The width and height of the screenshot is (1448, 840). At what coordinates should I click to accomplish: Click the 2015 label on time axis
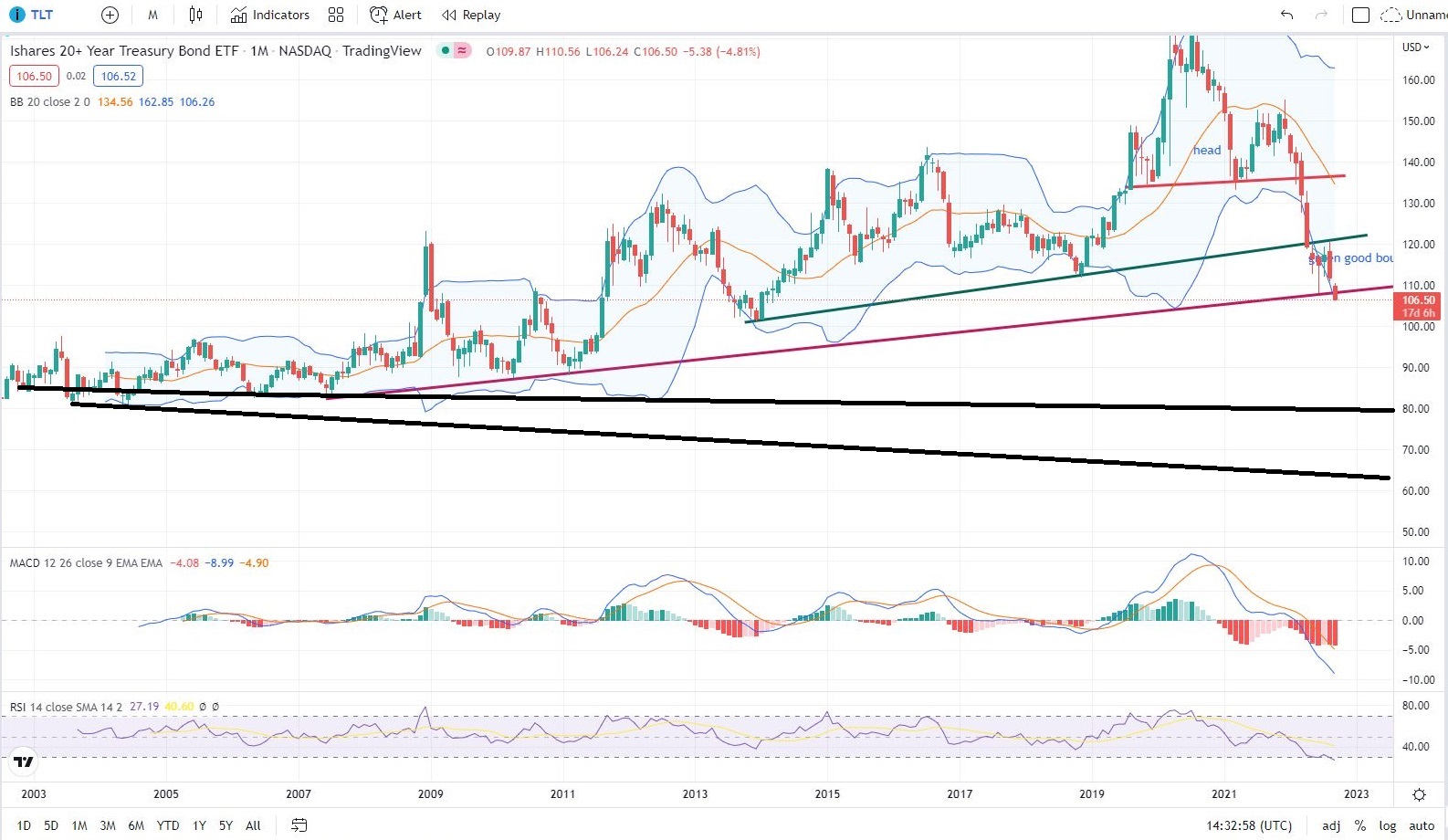point(827,794)
